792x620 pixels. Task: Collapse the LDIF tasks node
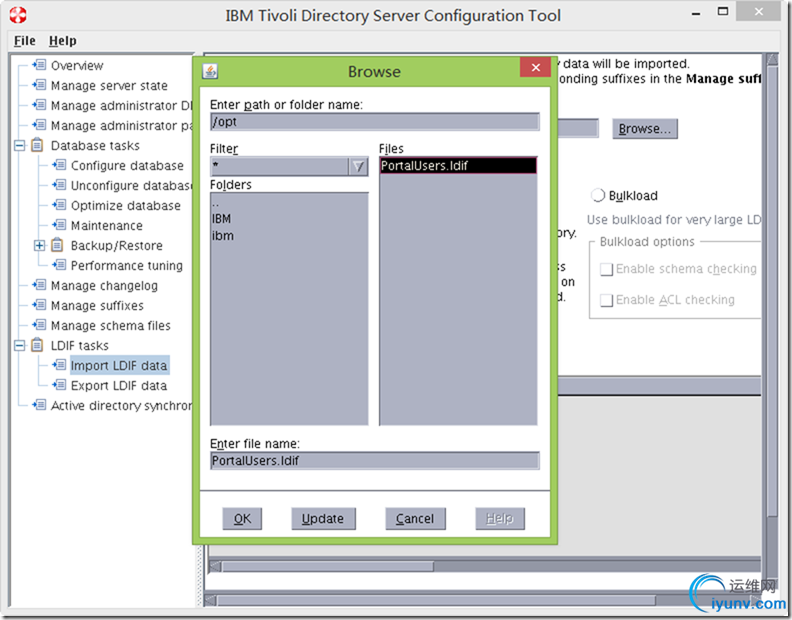pyautogui.click(x=19, y=346)
